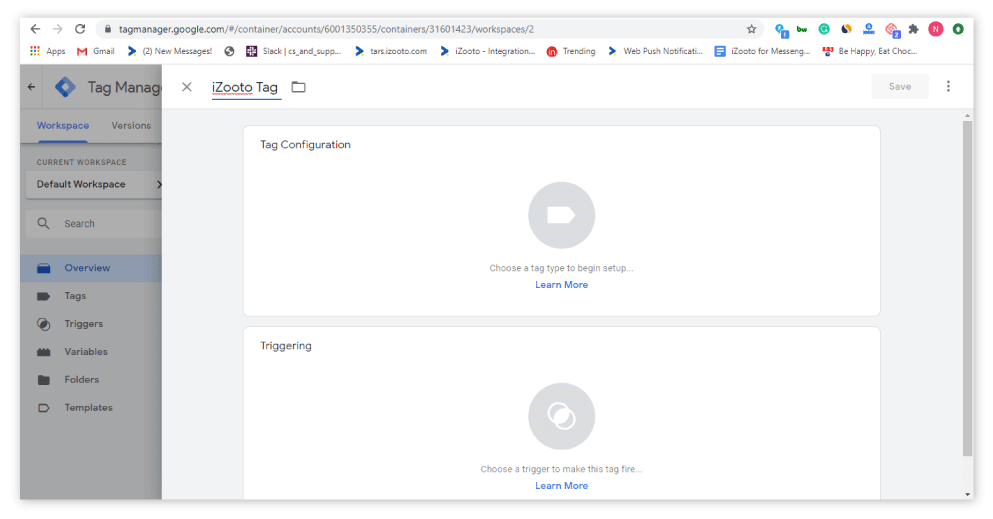993x519 pixels.
Task: Switch to the Versions tab
Action: pos(131,125)
